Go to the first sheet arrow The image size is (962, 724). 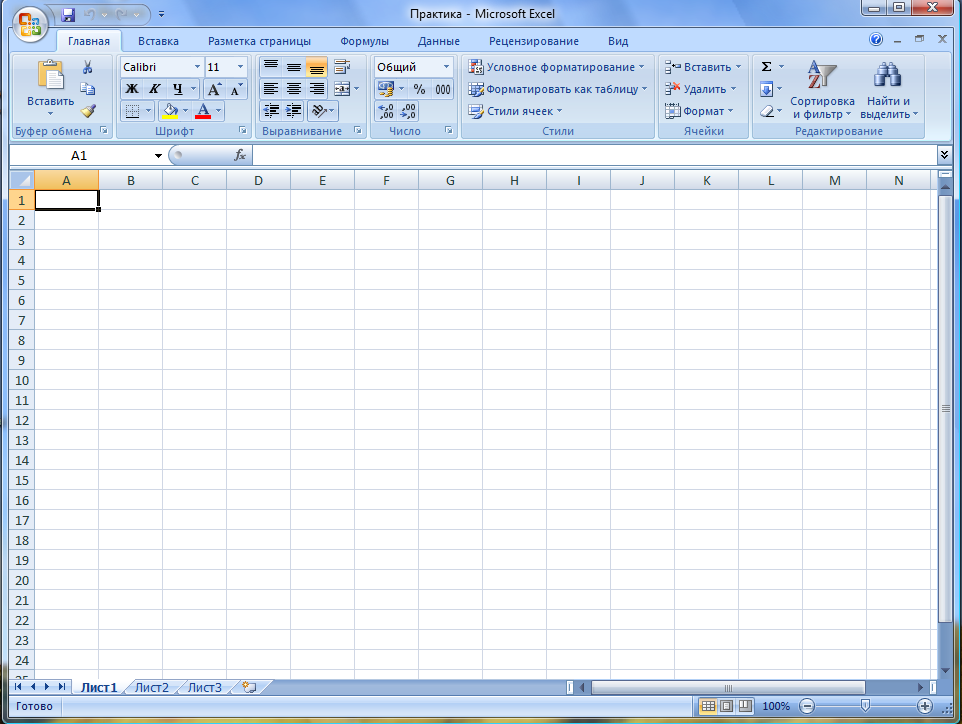pos(18,687)
